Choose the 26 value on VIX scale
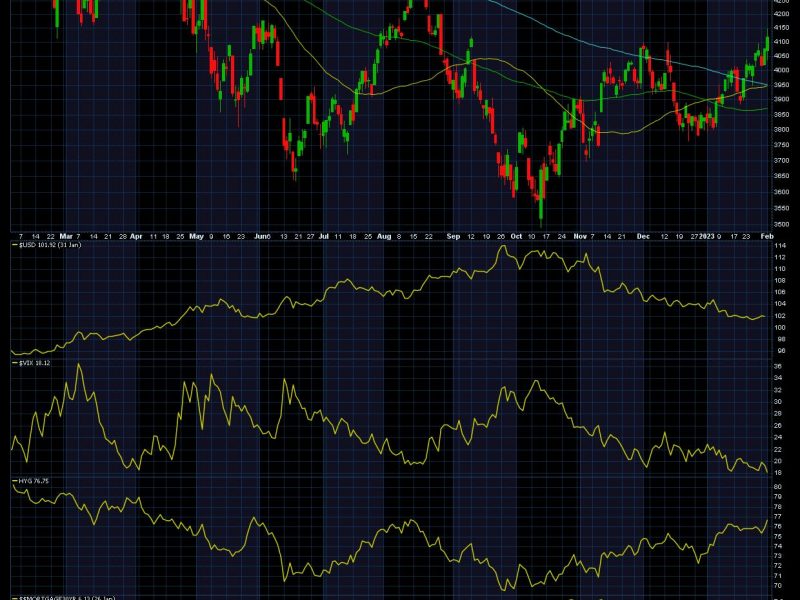The width and height of the screenshot is (800, 600). (778, 426)
